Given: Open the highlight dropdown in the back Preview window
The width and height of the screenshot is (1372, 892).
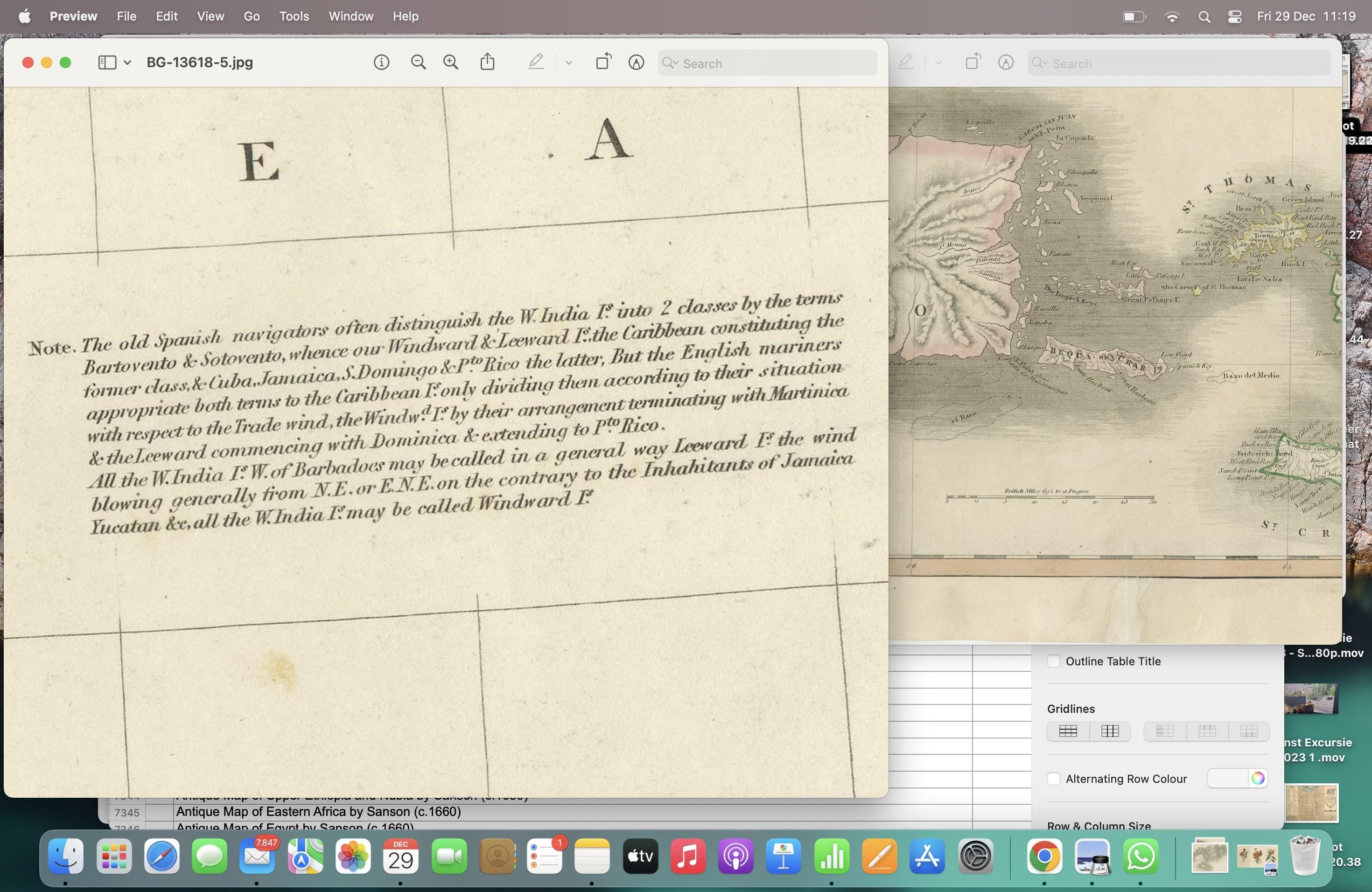Looking at the screenshot, I should (x=938, y=63).
